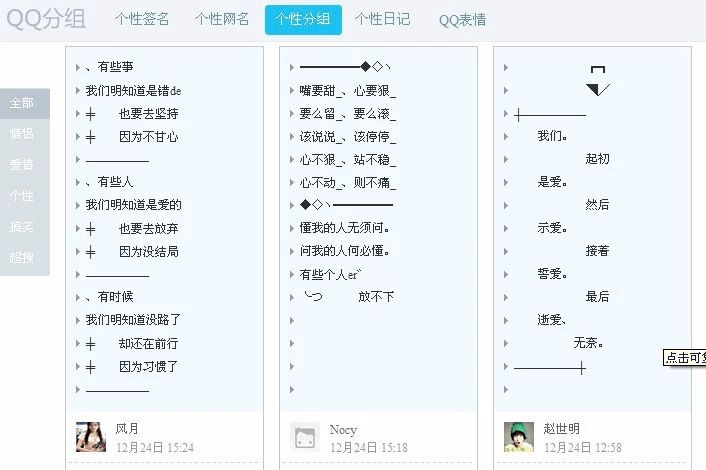The height and width of the screenshot is (470, 706).
Task: Click the line 因为习惯了
Action: point(149,366)
